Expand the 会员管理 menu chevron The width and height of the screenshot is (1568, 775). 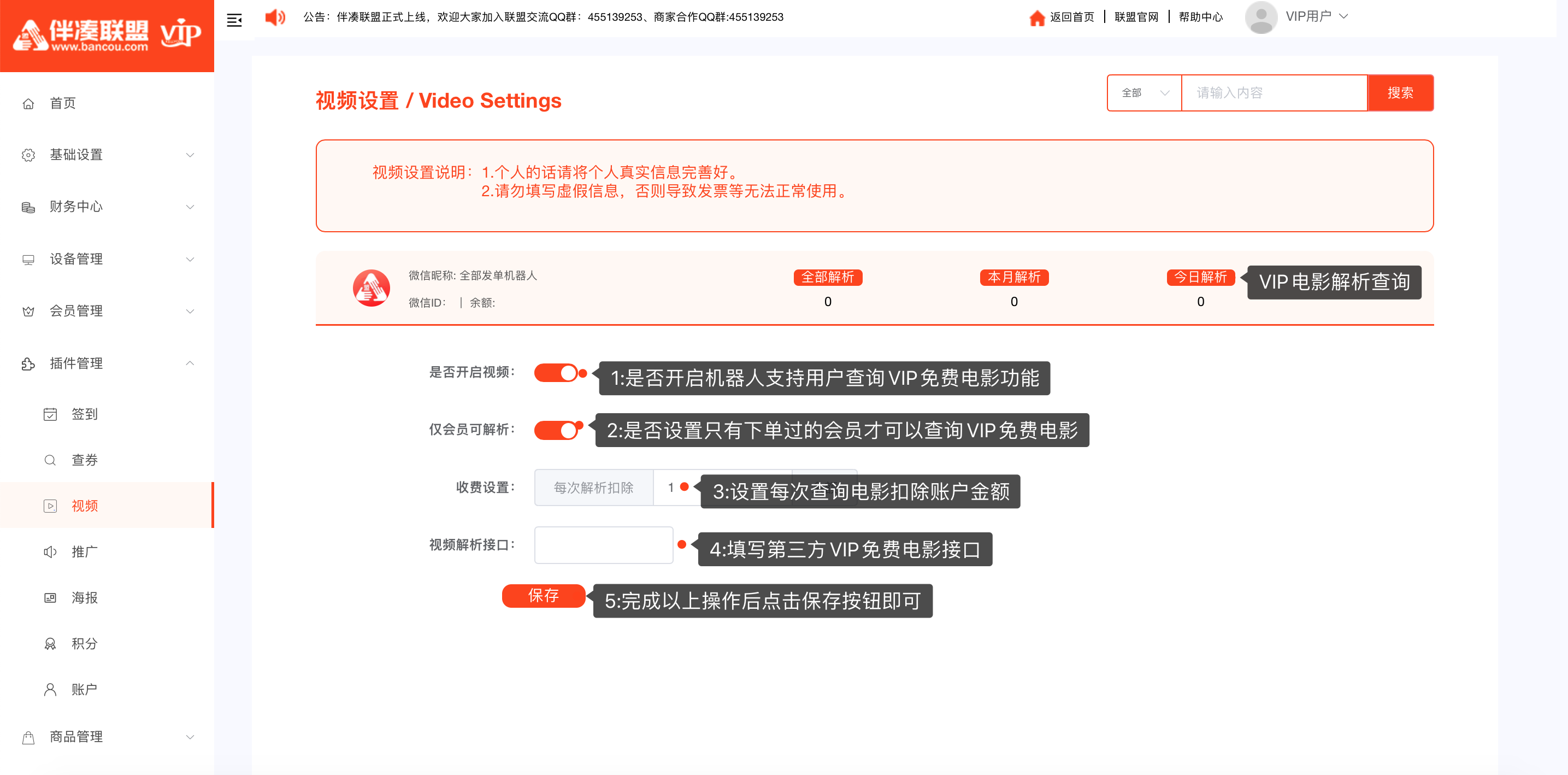(190, 311)
